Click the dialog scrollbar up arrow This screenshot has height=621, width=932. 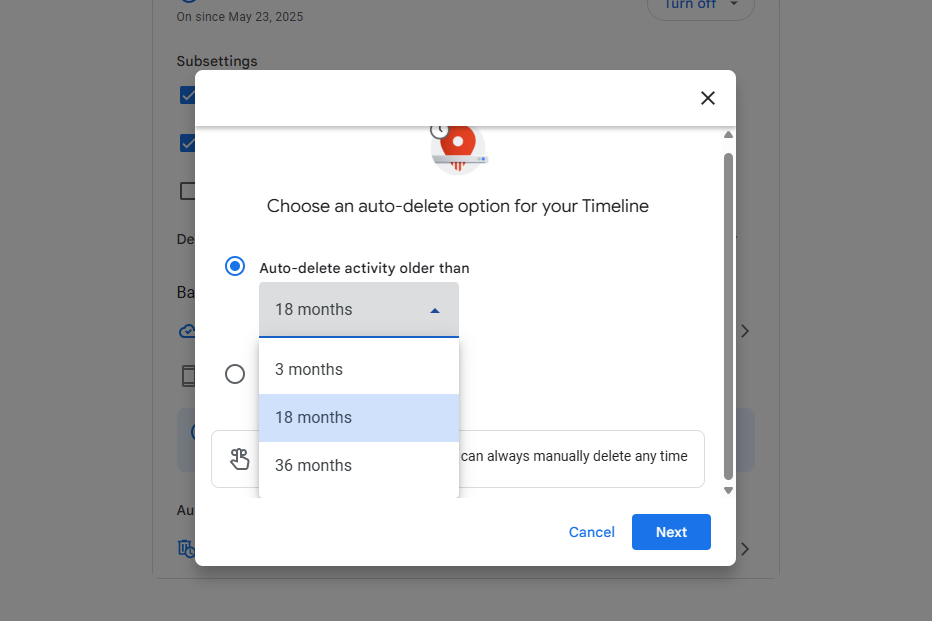(728, 135)
